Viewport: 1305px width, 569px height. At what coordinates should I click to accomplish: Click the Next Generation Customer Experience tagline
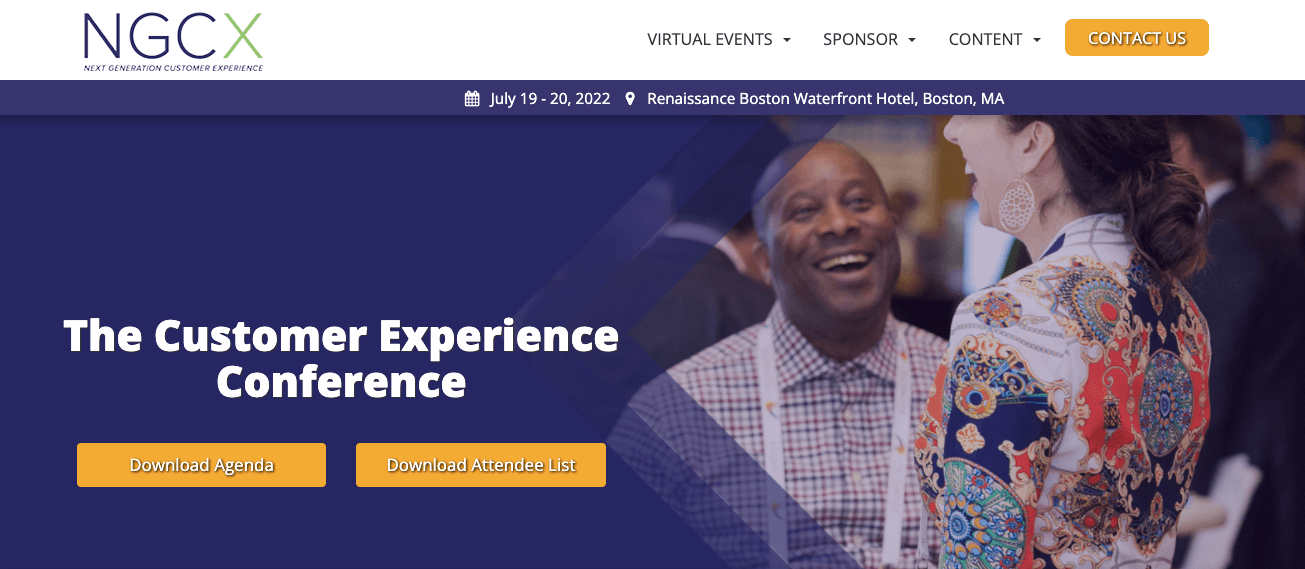pos(173,68)
